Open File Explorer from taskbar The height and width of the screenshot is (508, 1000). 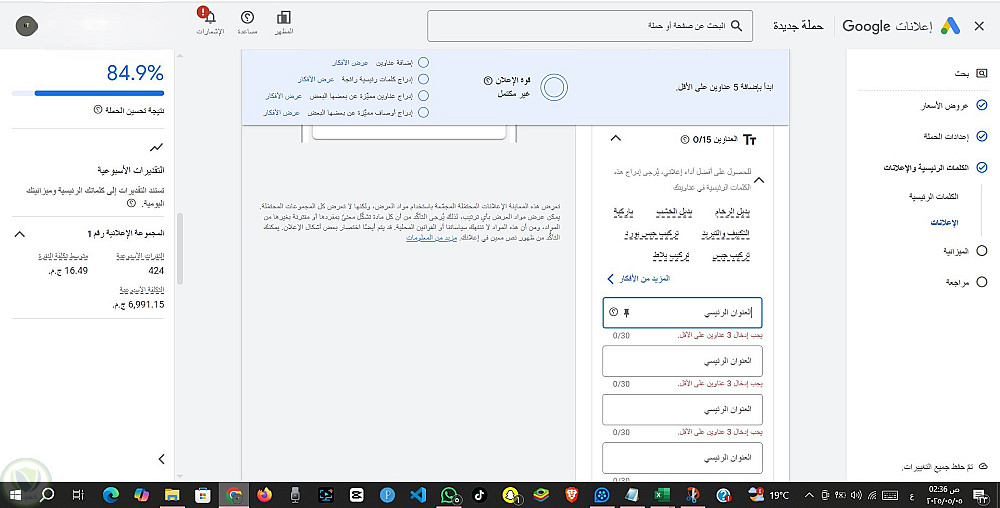click(172, 495)
